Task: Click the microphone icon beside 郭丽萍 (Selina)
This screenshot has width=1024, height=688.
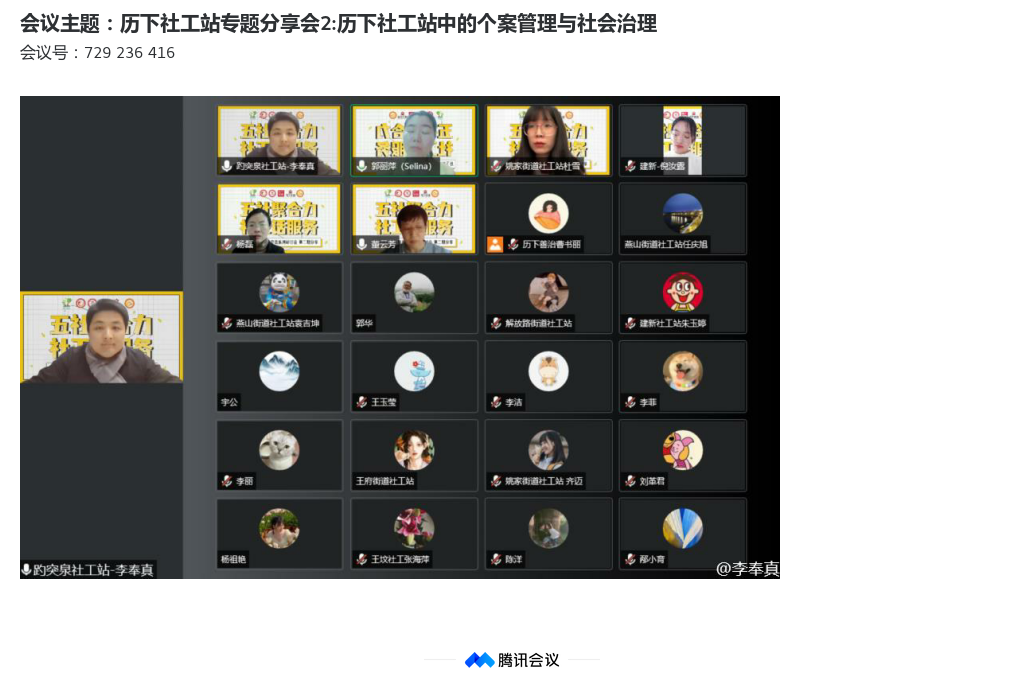Action: [x=362, y=166]
